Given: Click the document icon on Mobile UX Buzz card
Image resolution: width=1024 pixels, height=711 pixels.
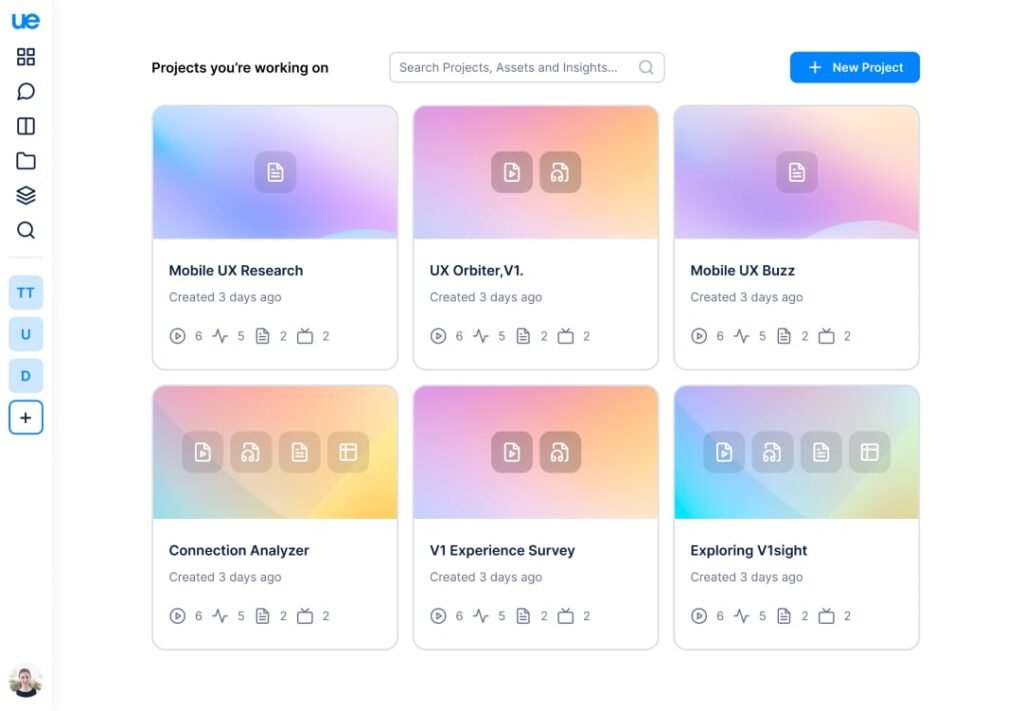Looking at the screenshot, I should click(x=796, y=172).
